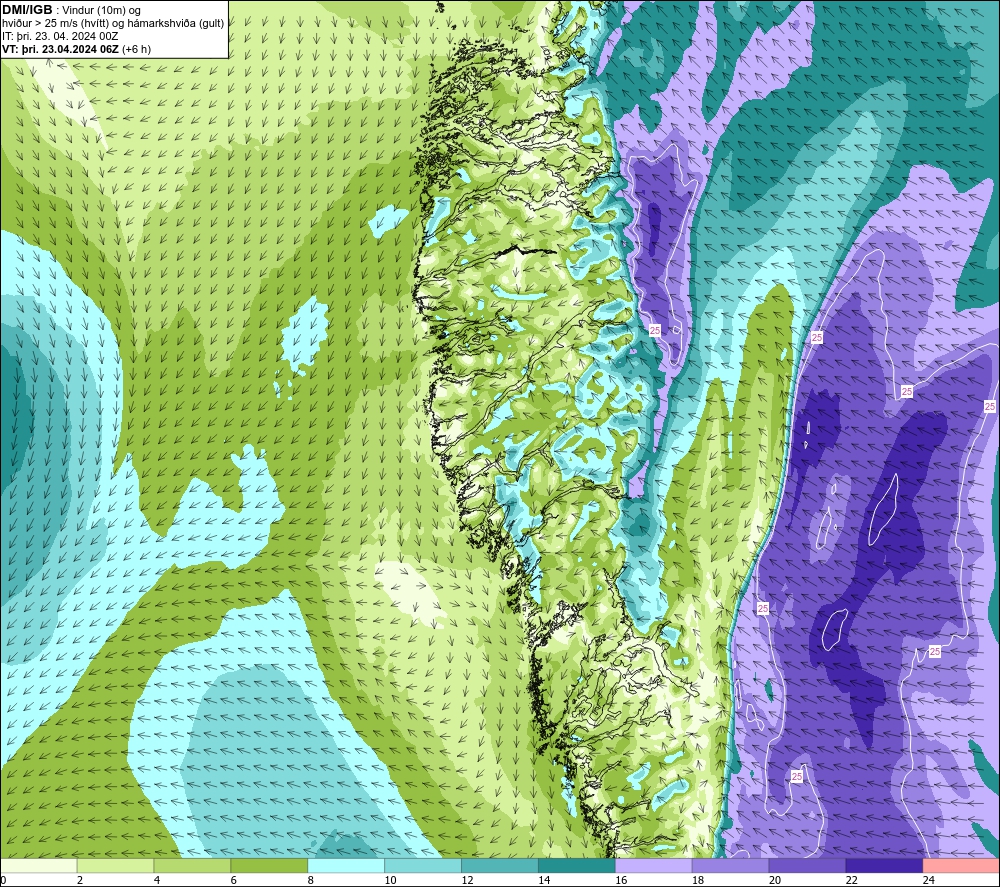Click the pink above-24 m/s legend swatch
This screenshot has height=887, width=1000.
pos(961,866)
